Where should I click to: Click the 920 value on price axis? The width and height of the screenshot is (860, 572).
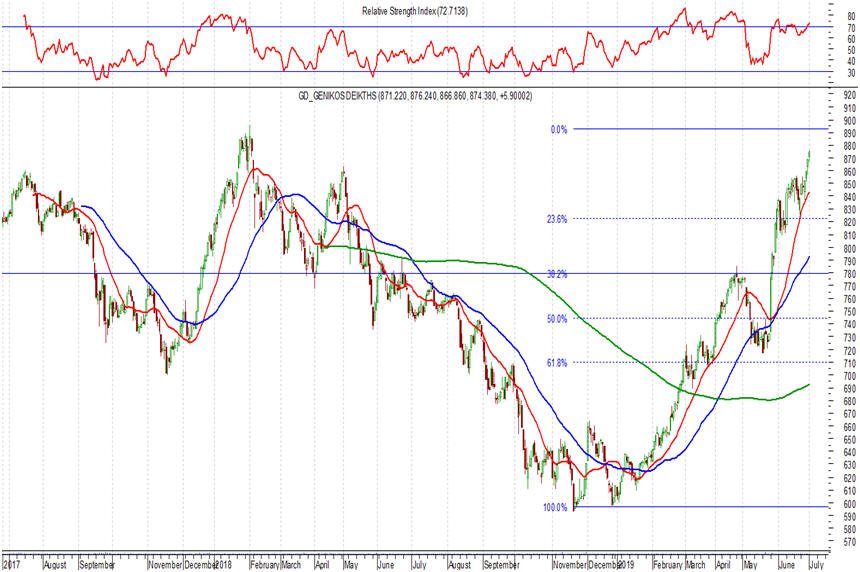850,95
